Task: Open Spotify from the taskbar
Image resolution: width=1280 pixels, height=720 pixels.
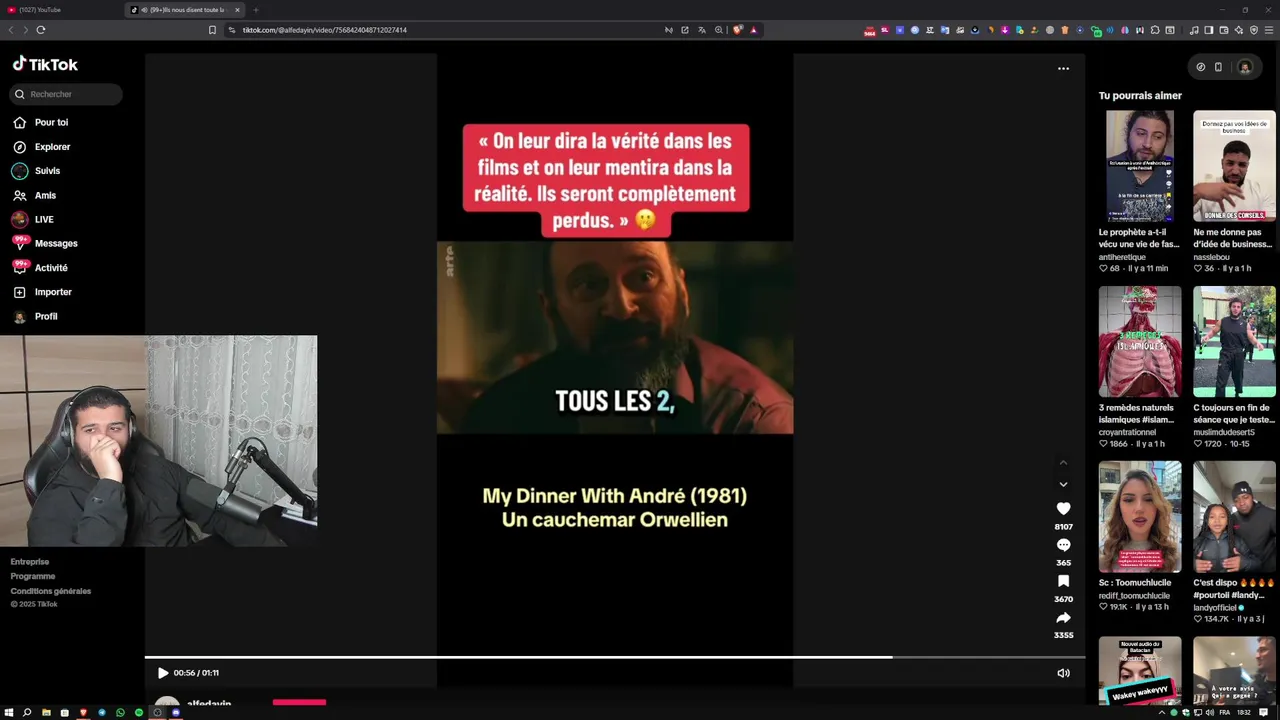Action: click(138, 713)
